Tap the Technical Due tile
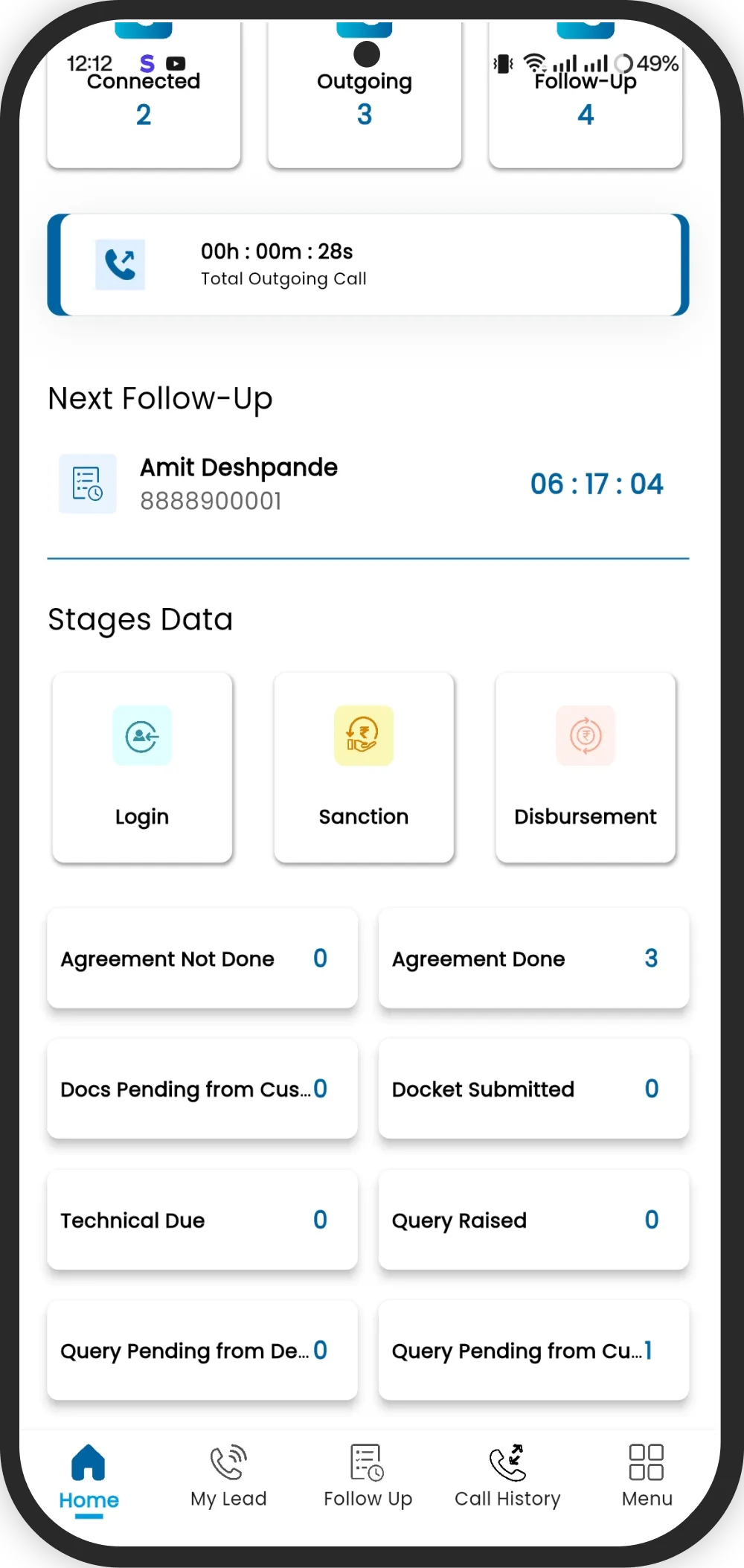This screenshot has height=1568, width=744. click(202, 1220)
